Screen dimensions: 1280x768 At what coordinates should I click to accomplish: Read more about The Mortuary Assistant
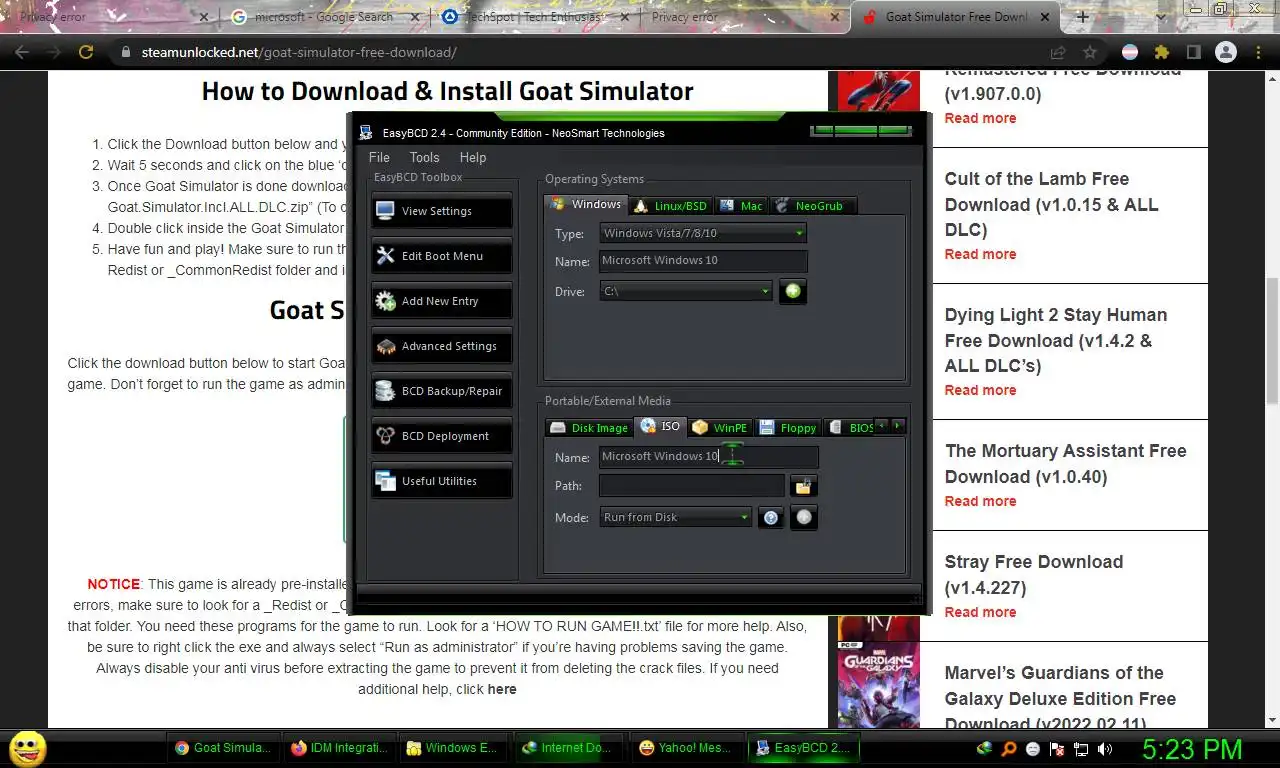[x=980, y=501]
